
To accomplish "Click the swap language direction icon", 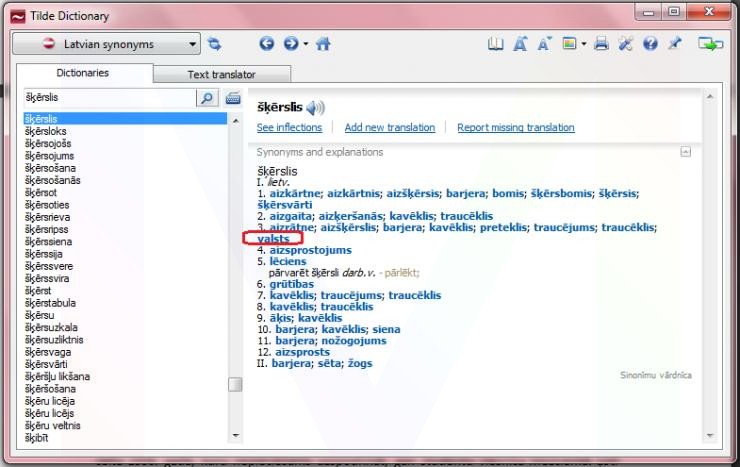I will point(212,45).
